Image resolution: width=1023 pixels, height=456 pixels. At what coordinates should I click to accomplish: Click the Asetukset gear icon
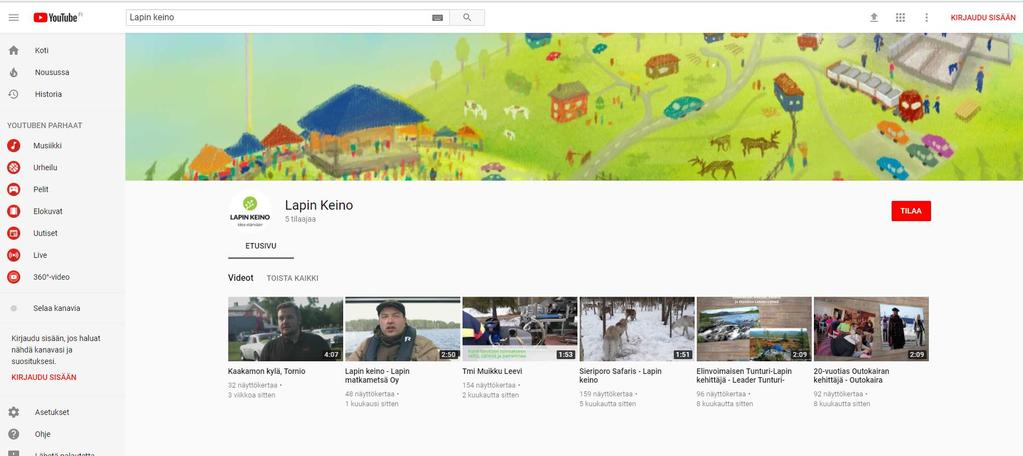pos(14,412)
